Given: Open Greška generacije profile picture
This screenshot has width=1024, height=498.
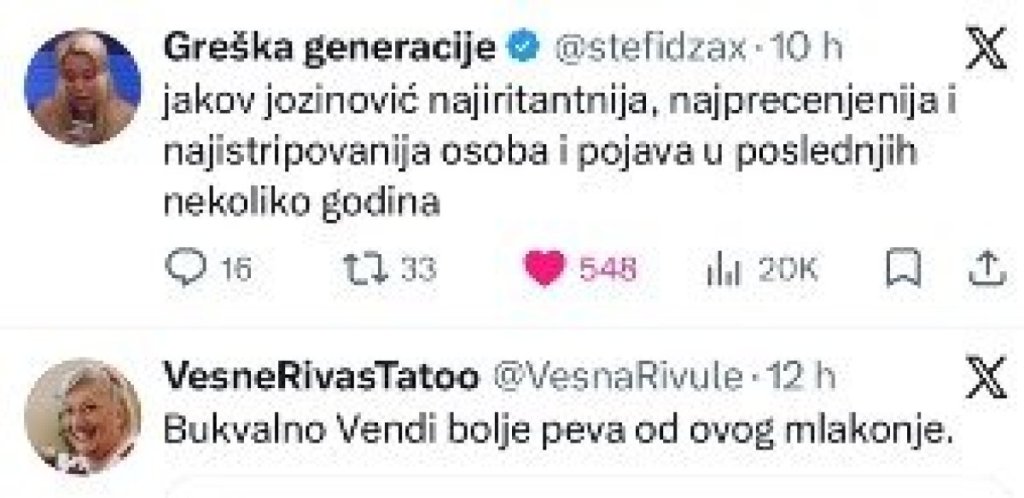Looking at the screenshot, I should pyautogui.click(x=82, y=87).
